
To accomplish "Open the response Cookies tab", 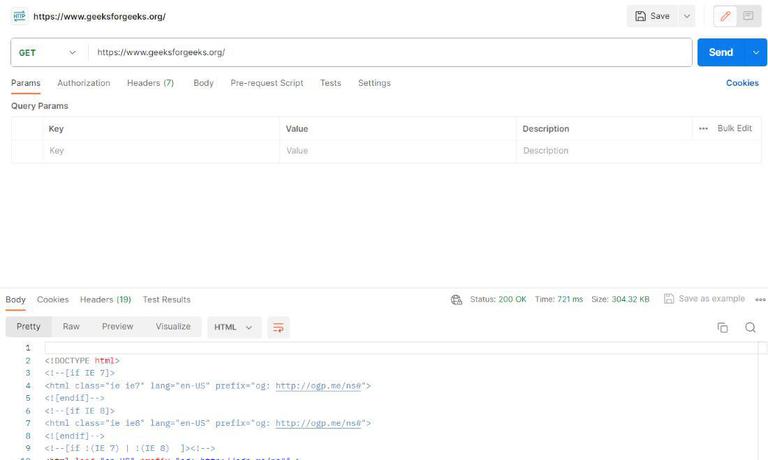I will pos(53,299).
